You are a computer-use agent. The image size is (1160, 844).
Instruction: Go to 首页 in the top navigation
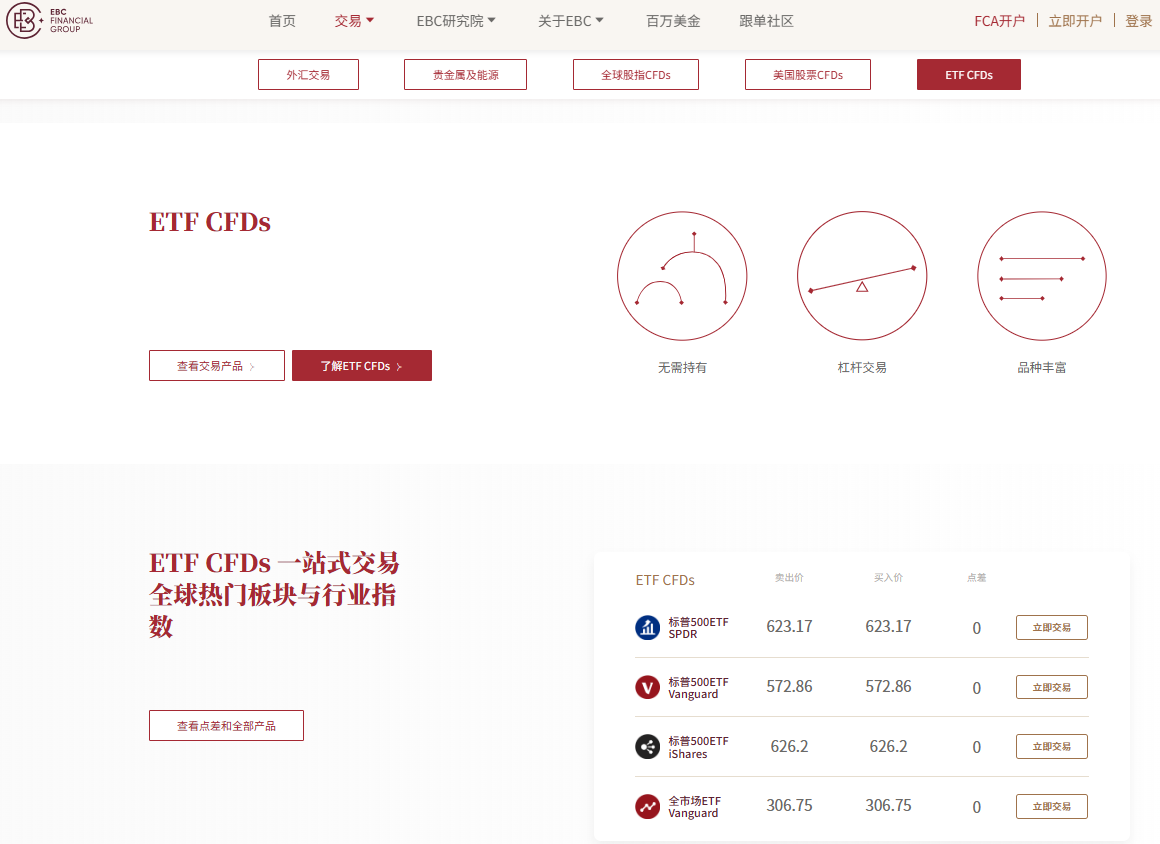tap(282, 21)
